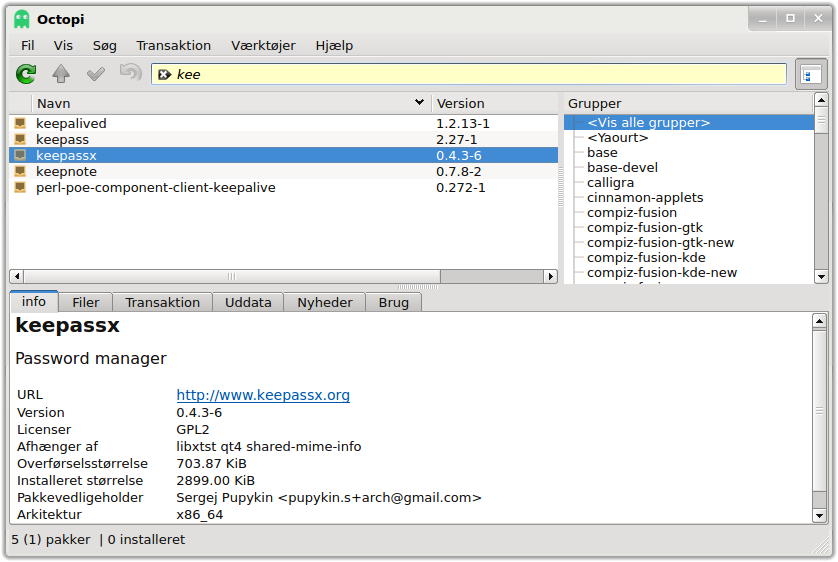Click the green sync database icon
The width and height of the screenshot is (838, 562).
coord(26,74)
